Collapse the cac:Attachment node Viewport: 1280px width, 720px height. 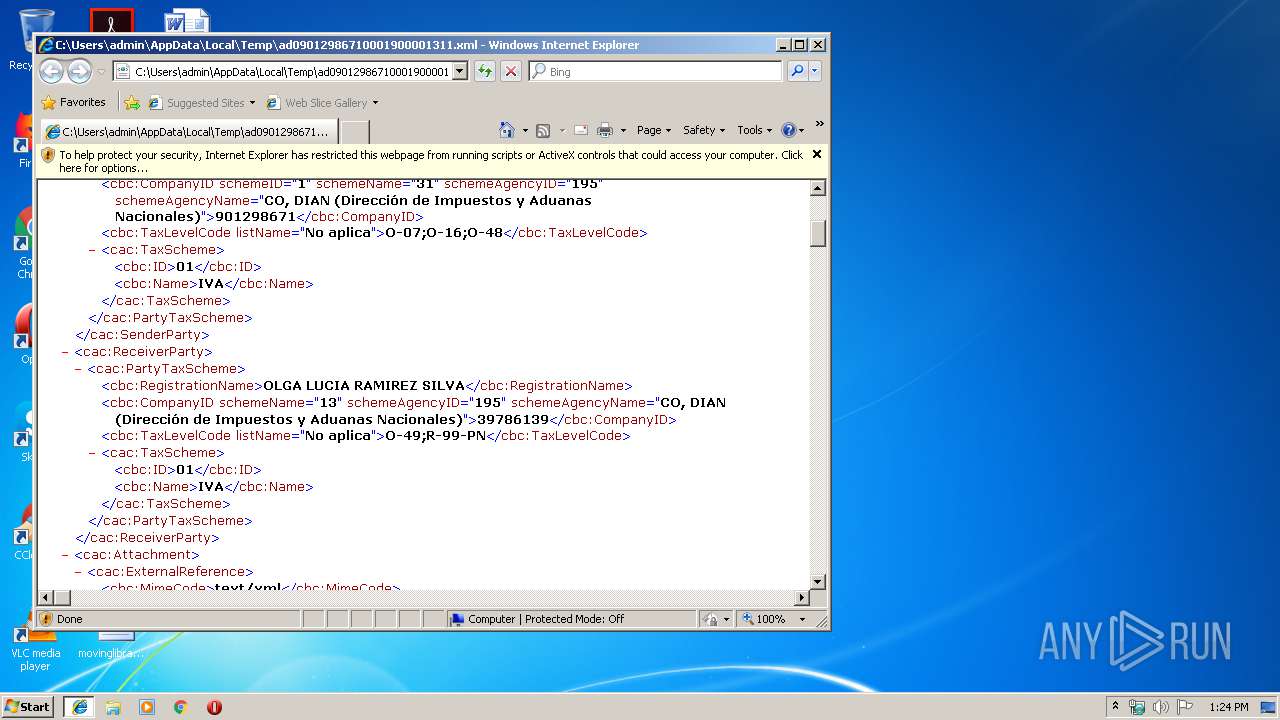[66, 555]
